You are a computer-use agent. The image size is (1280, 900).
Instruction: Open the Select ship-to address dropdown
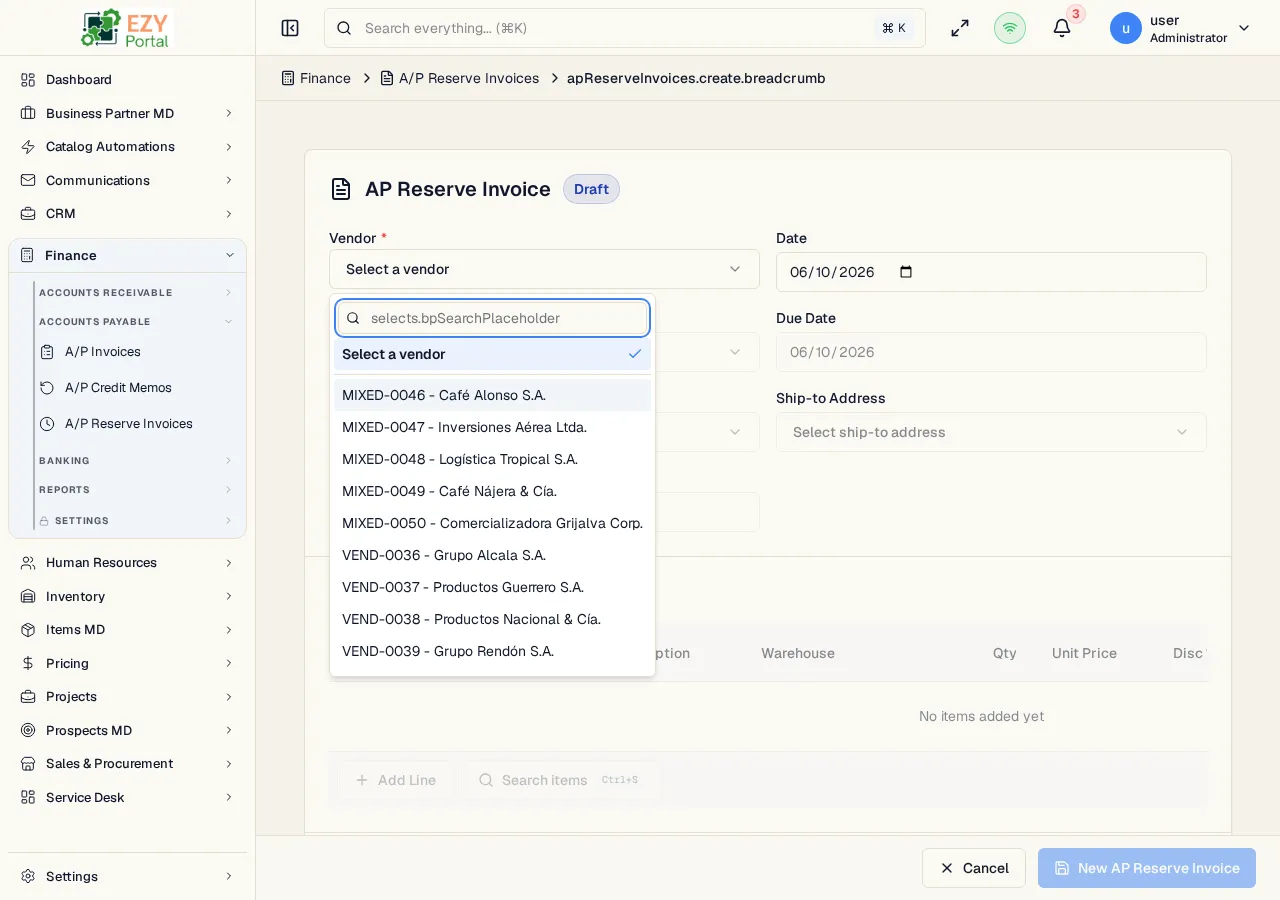click(991, 432)
